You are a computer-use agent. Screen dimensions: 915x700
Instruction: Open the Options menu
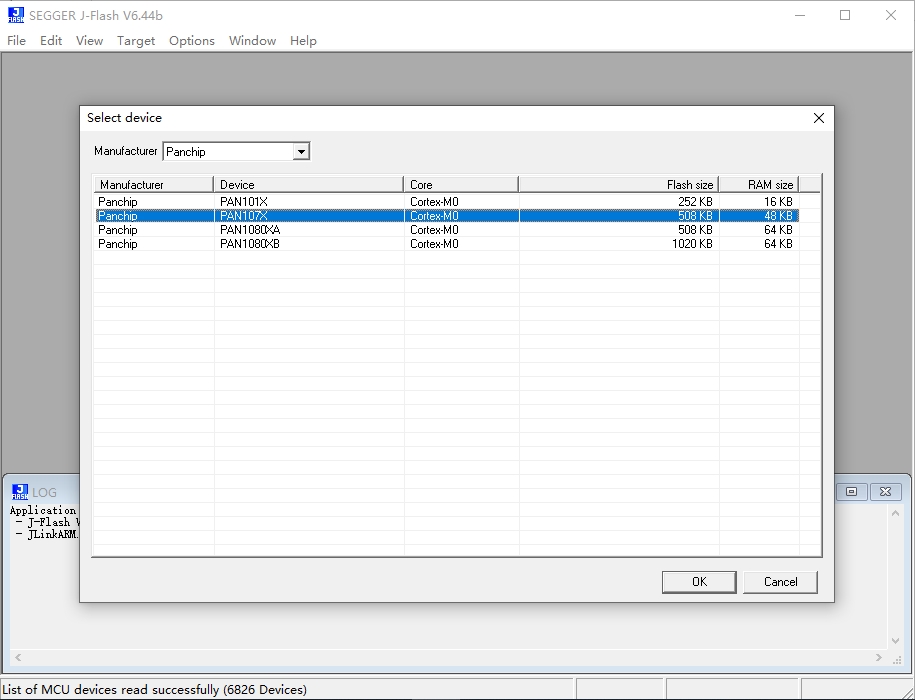click(x=192, y=41)
